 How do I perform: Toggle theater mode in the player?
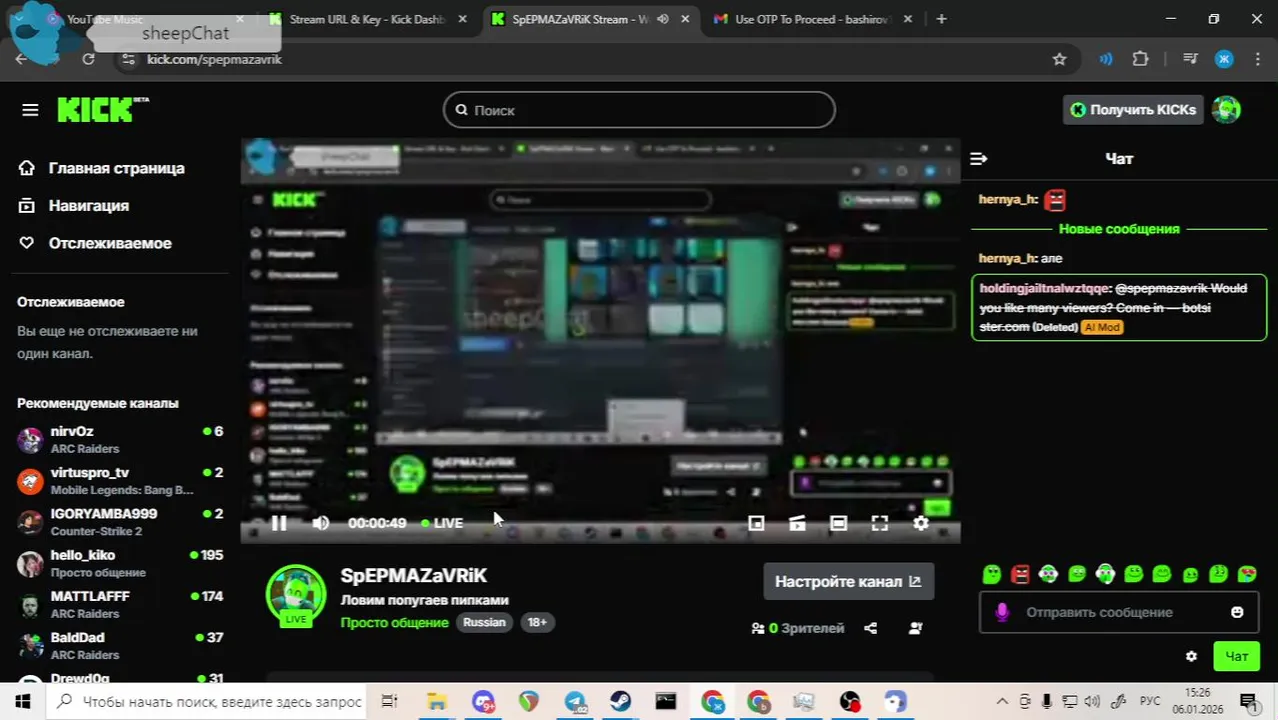(838, 523)
